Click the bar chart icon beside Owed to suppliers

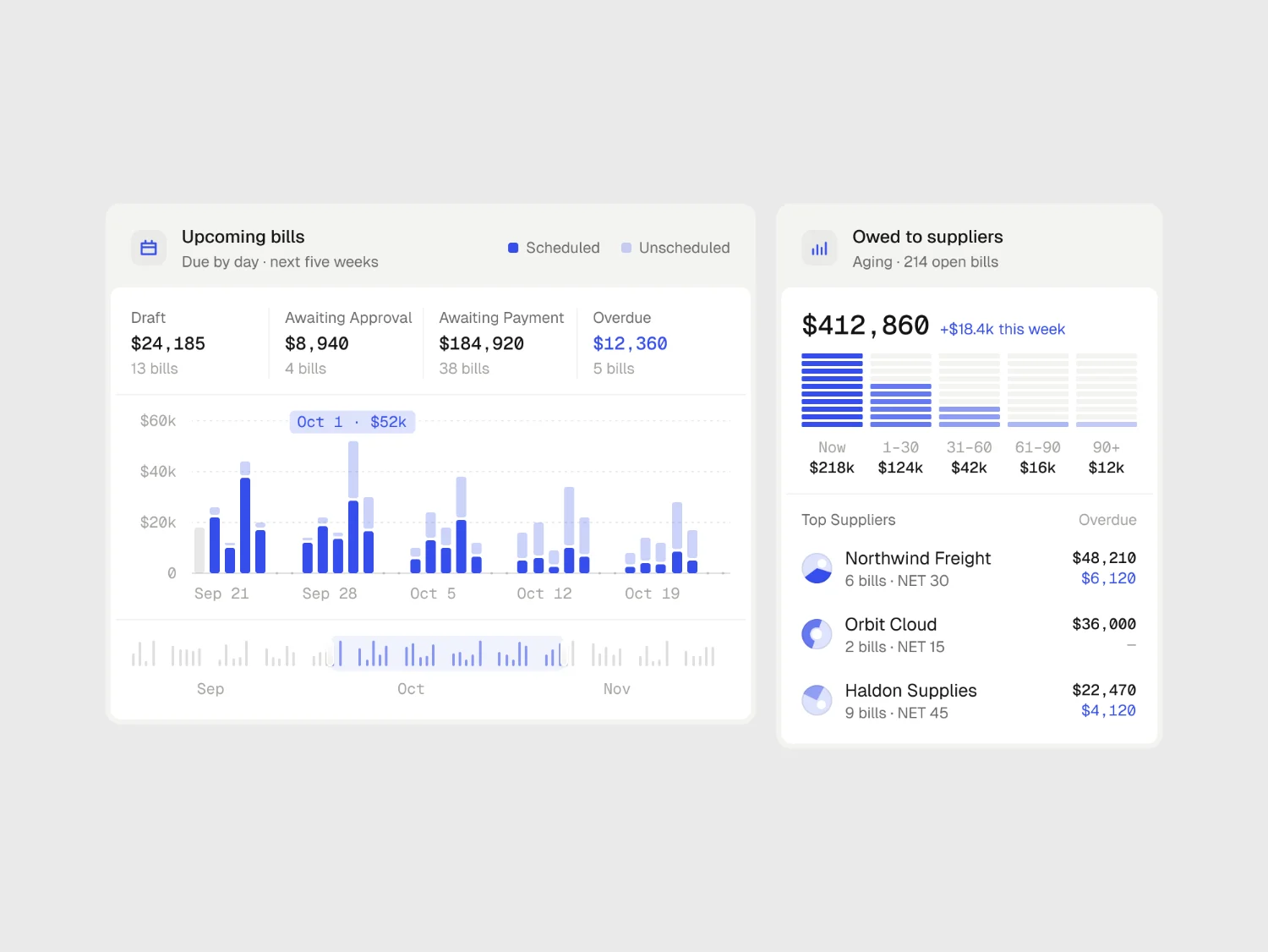[819, 248]
